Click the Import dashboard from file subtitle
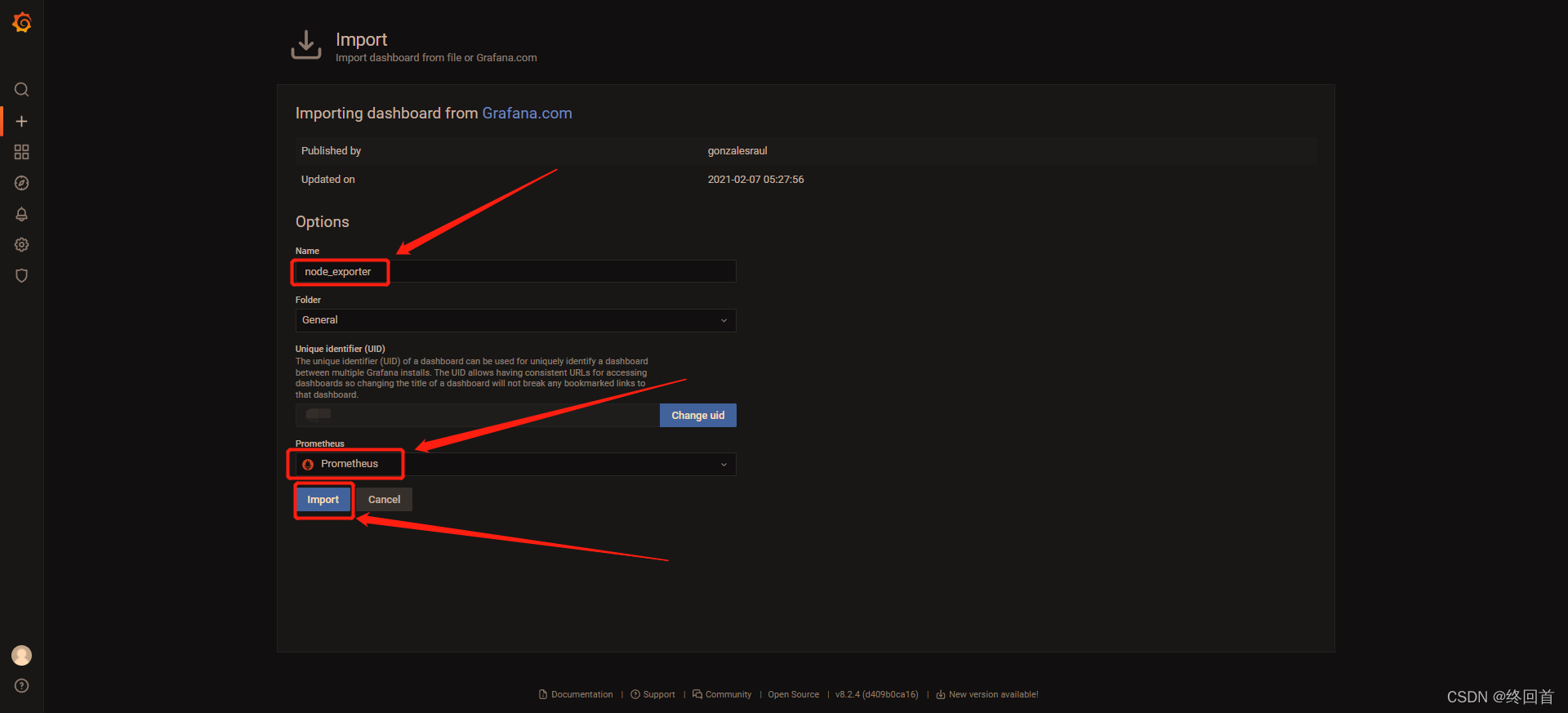This screenshot has width=1568, height=713. 436,58
